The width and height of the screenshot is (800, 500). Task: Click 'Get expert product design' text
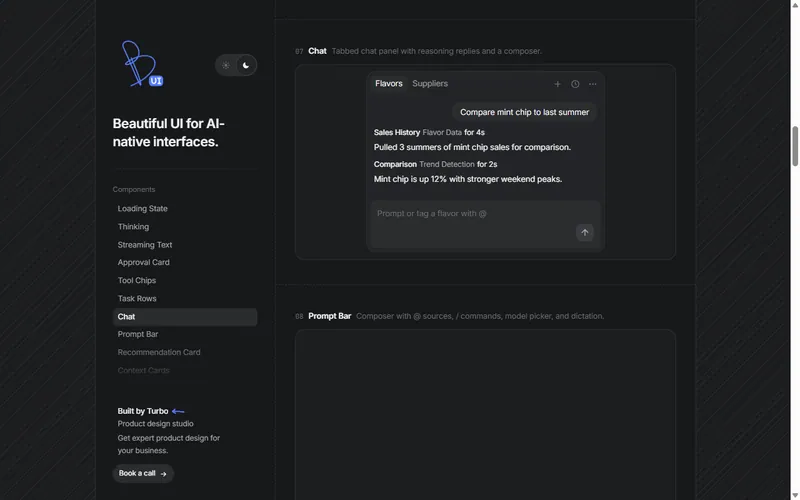click(168, 444)
